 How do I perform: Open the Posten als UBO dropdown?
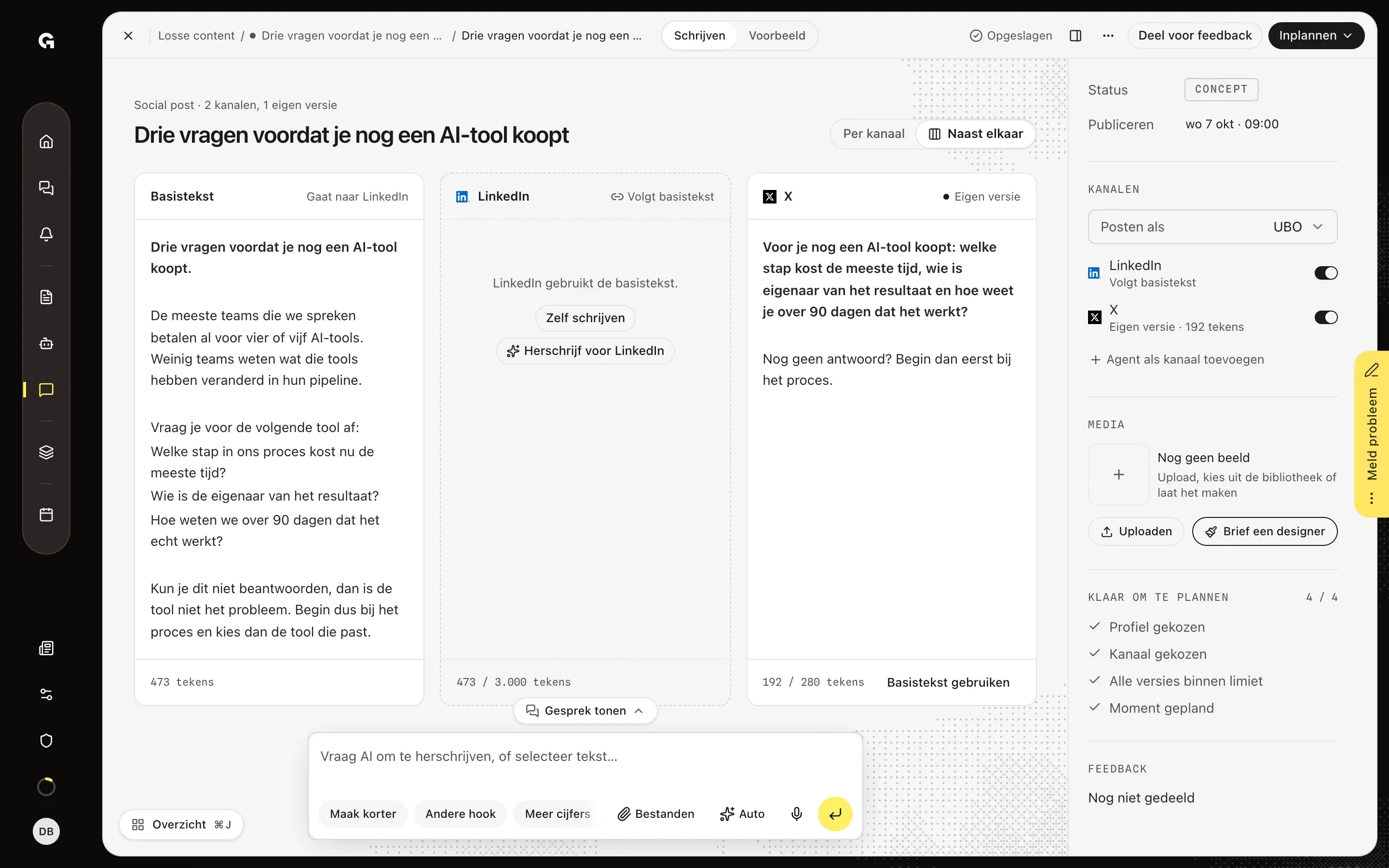(x=1213, y=227)
